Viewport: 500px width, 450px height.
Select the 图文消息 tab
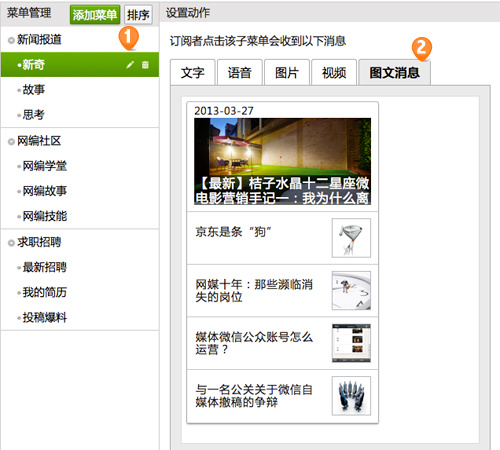(x=395, y=72)
